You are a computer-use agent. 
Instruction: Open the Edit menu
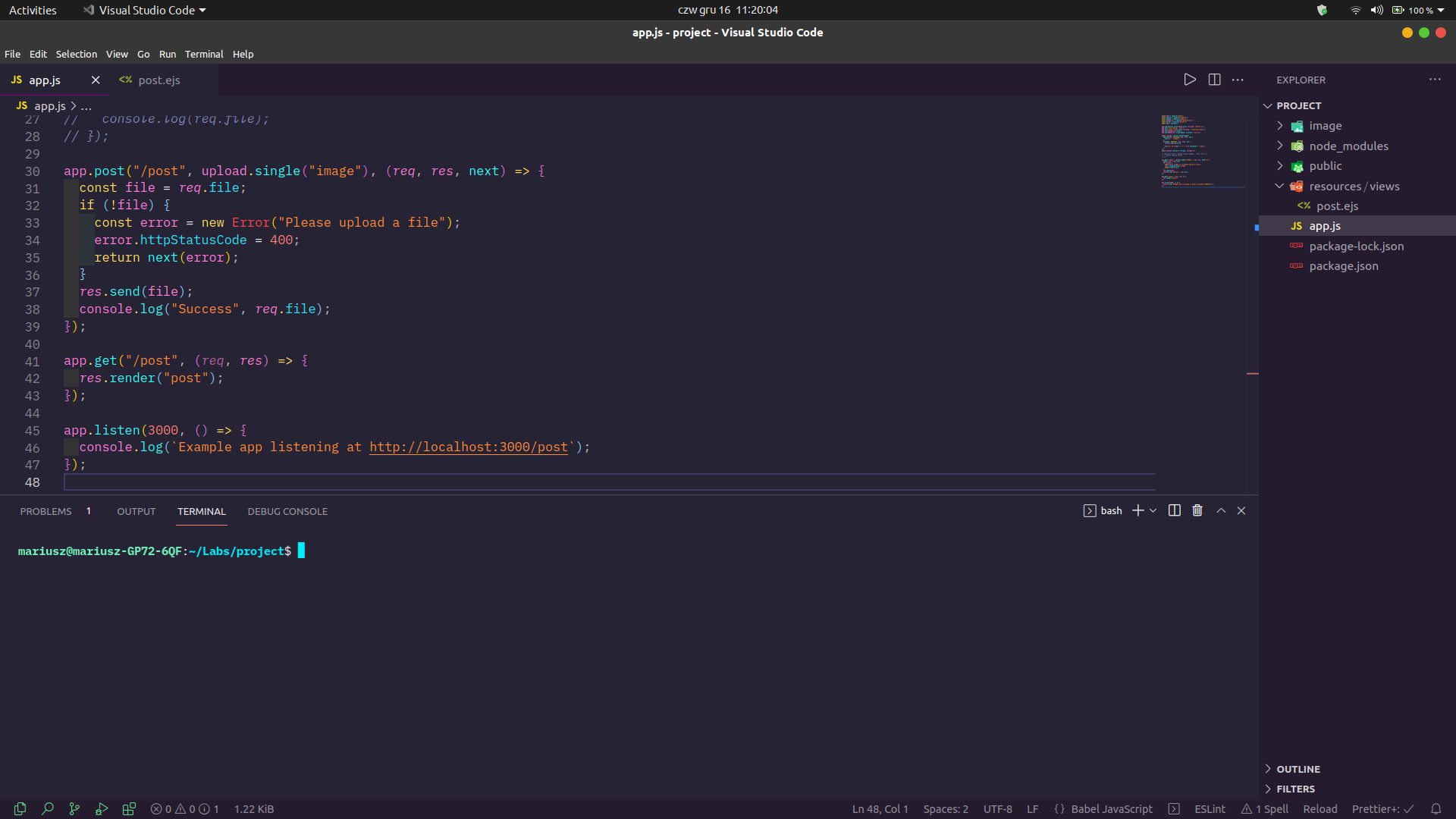pyautogui.click(x=38, y=54)
